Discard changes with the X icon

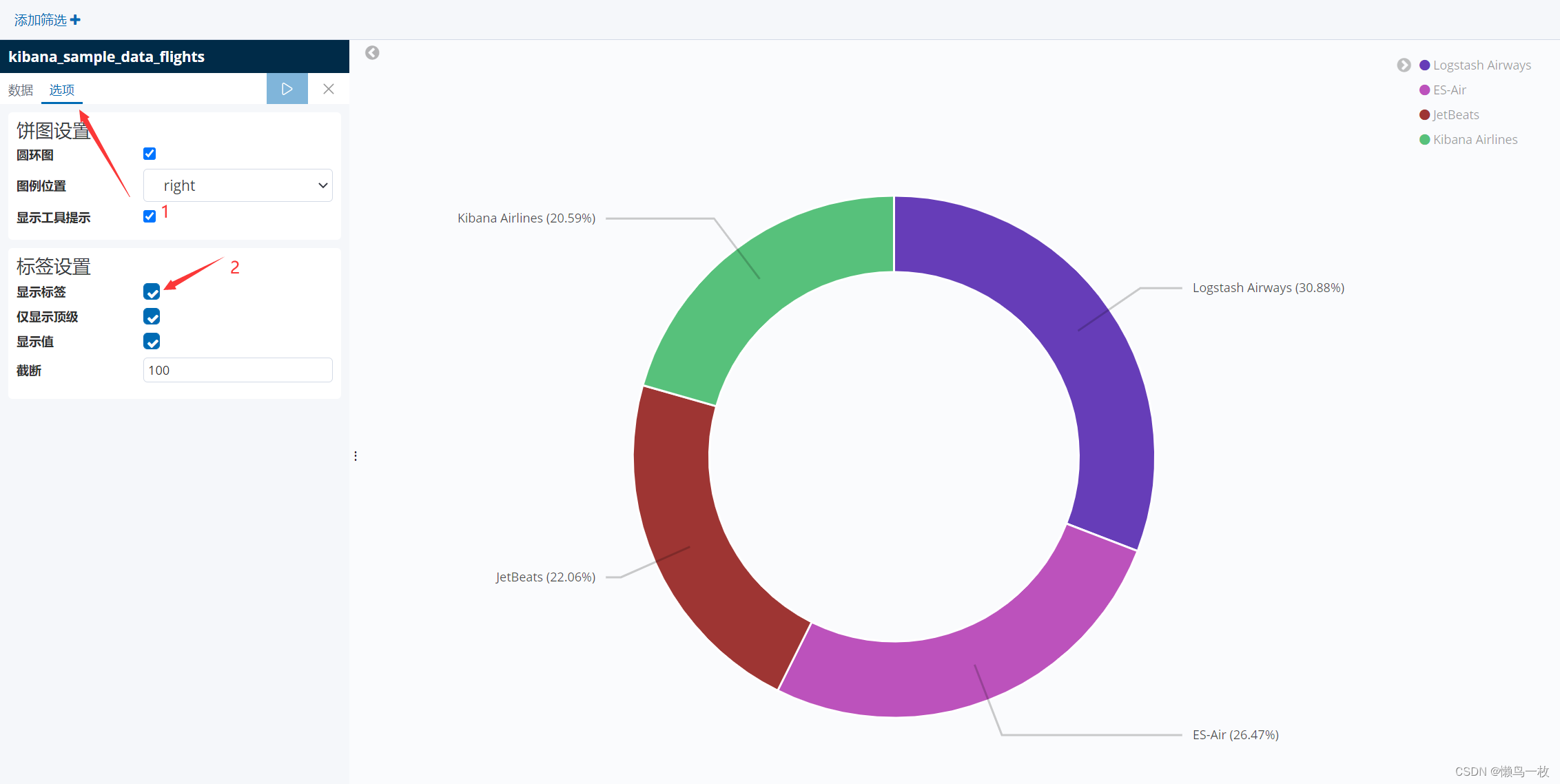329,89
